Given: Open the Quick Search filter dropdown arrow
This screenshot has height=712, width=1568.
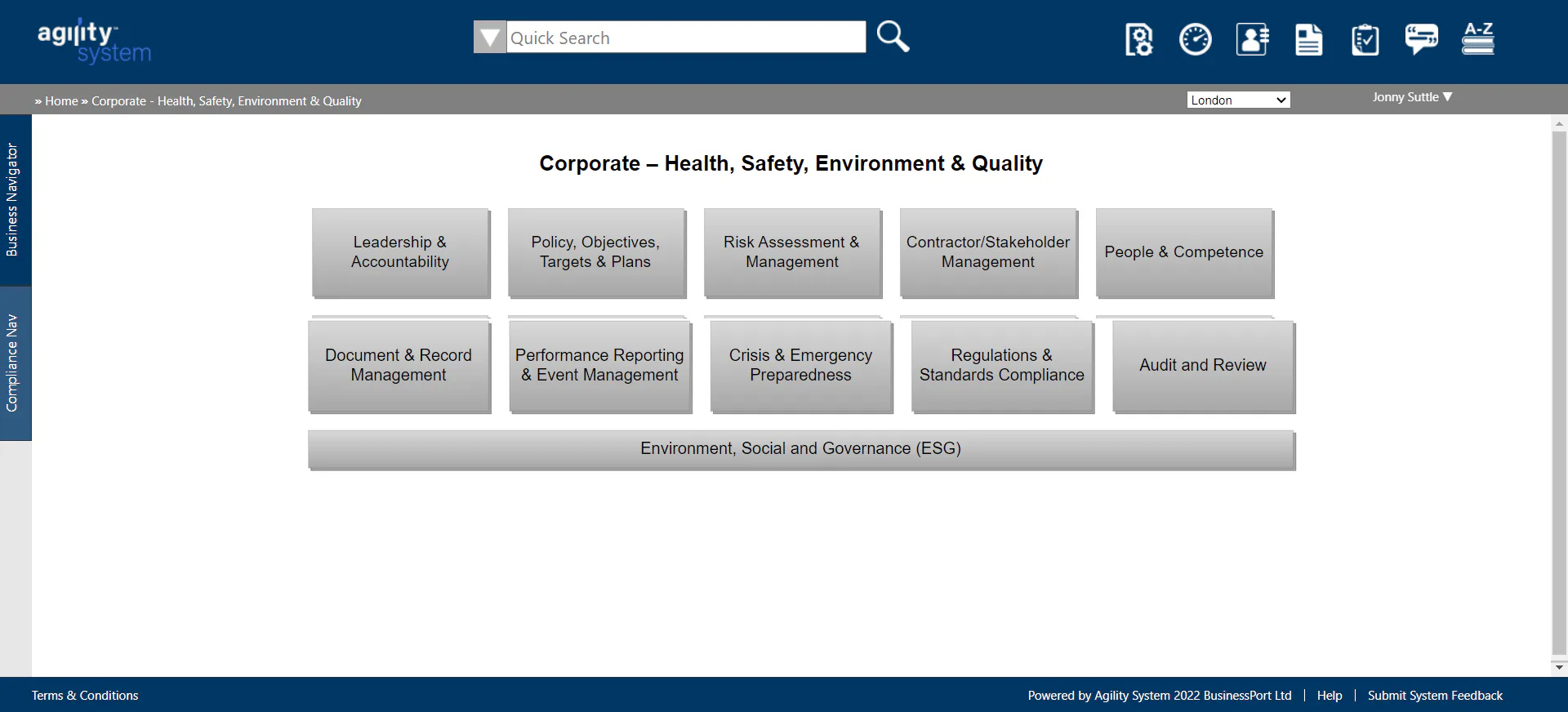Looking at the screenshot, I should tap(490, 38).
